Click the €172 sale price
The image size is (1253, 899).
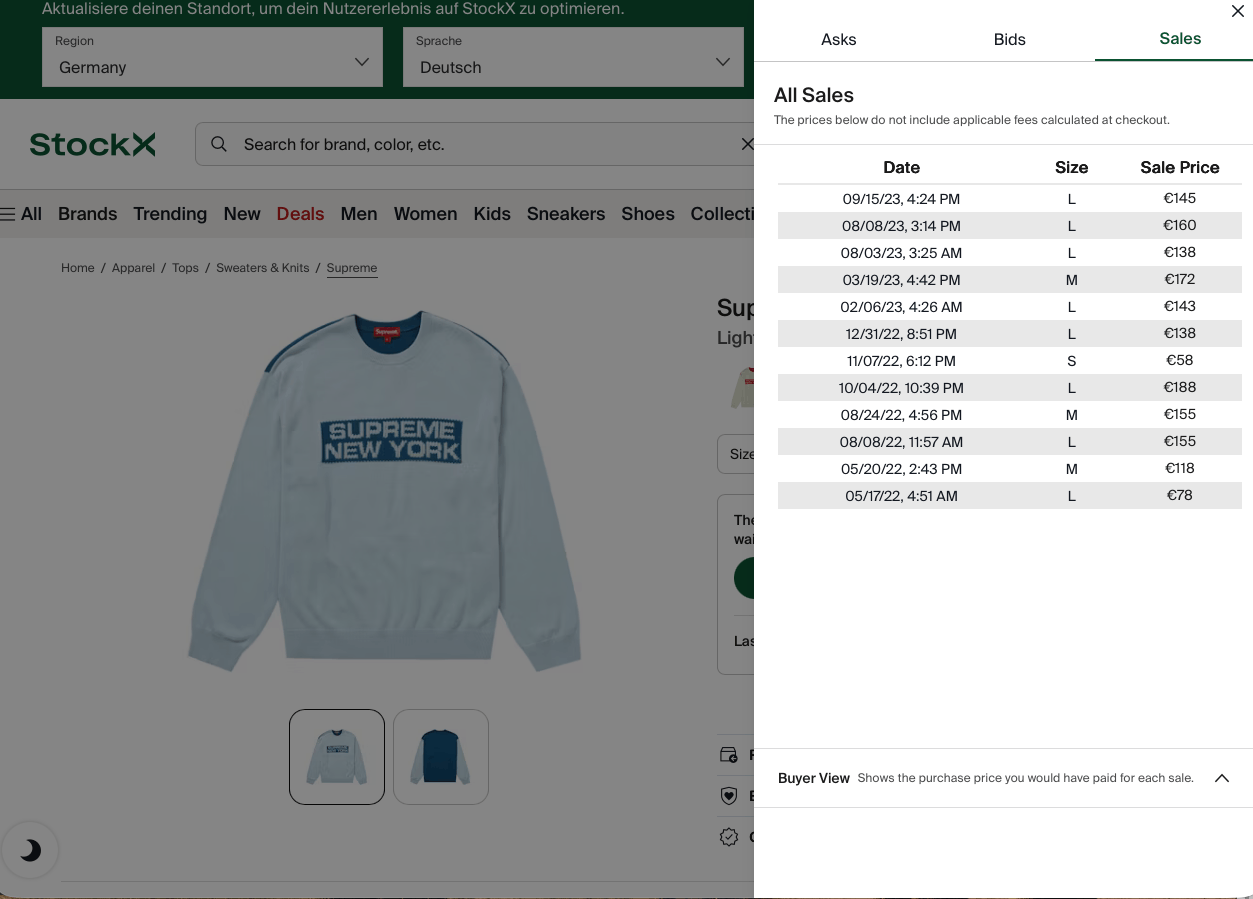coord(1180,279)
